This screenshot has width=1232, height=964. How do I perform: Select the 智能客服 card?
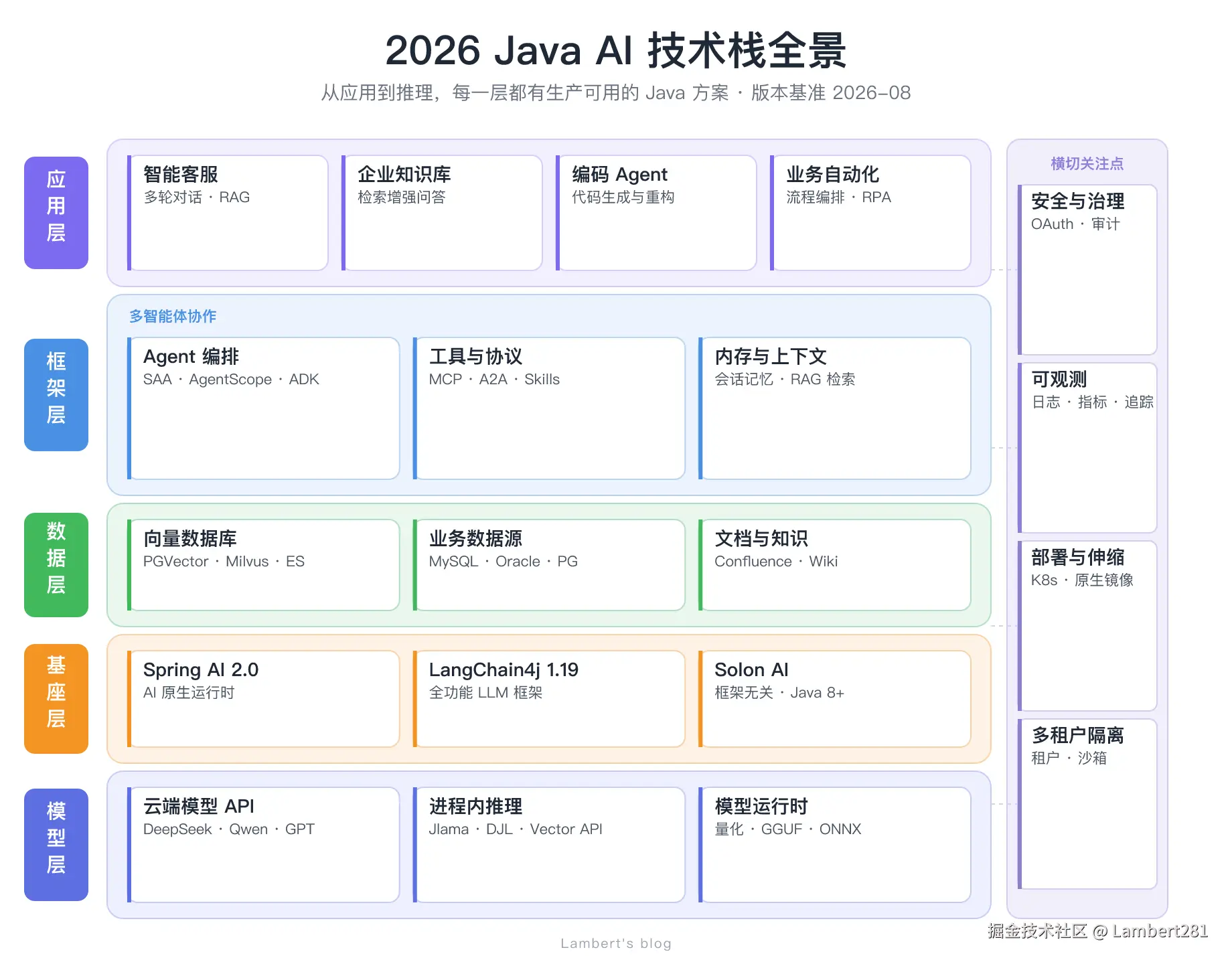click(228, 213)
